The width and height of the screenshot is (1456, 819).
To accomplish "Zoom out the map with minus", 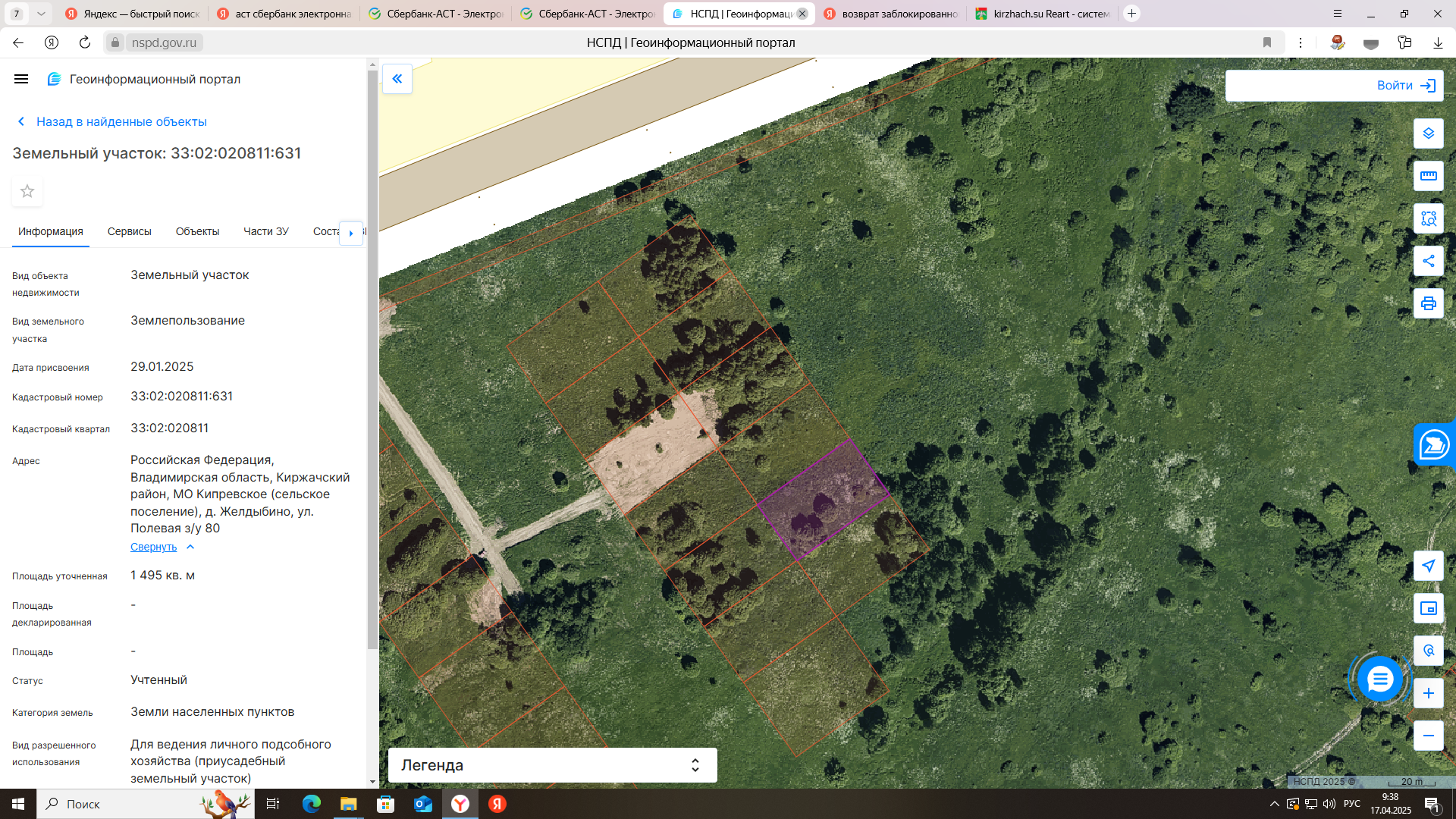I will [x=1428, y=736].
